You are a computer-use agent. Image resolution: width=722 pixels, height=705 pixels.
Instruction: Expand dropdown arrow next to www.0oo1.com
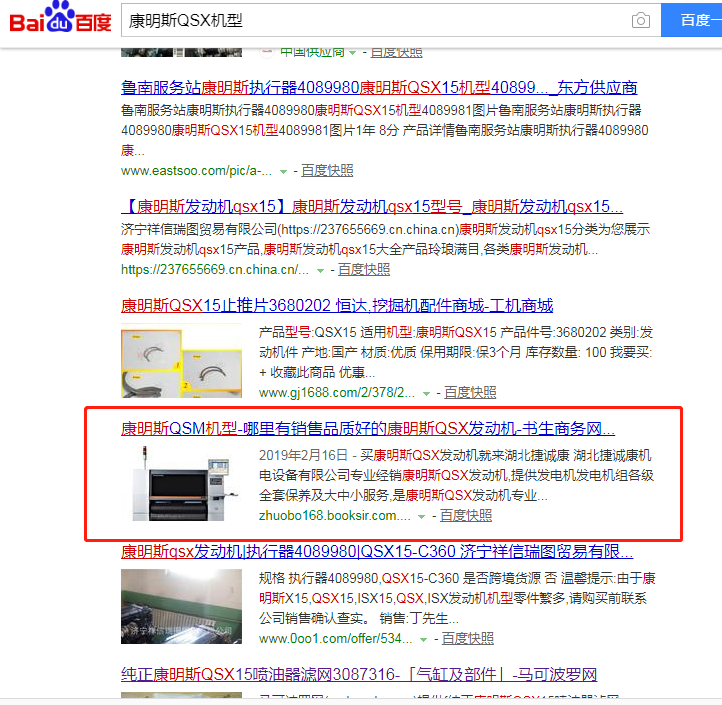point(424,640)
